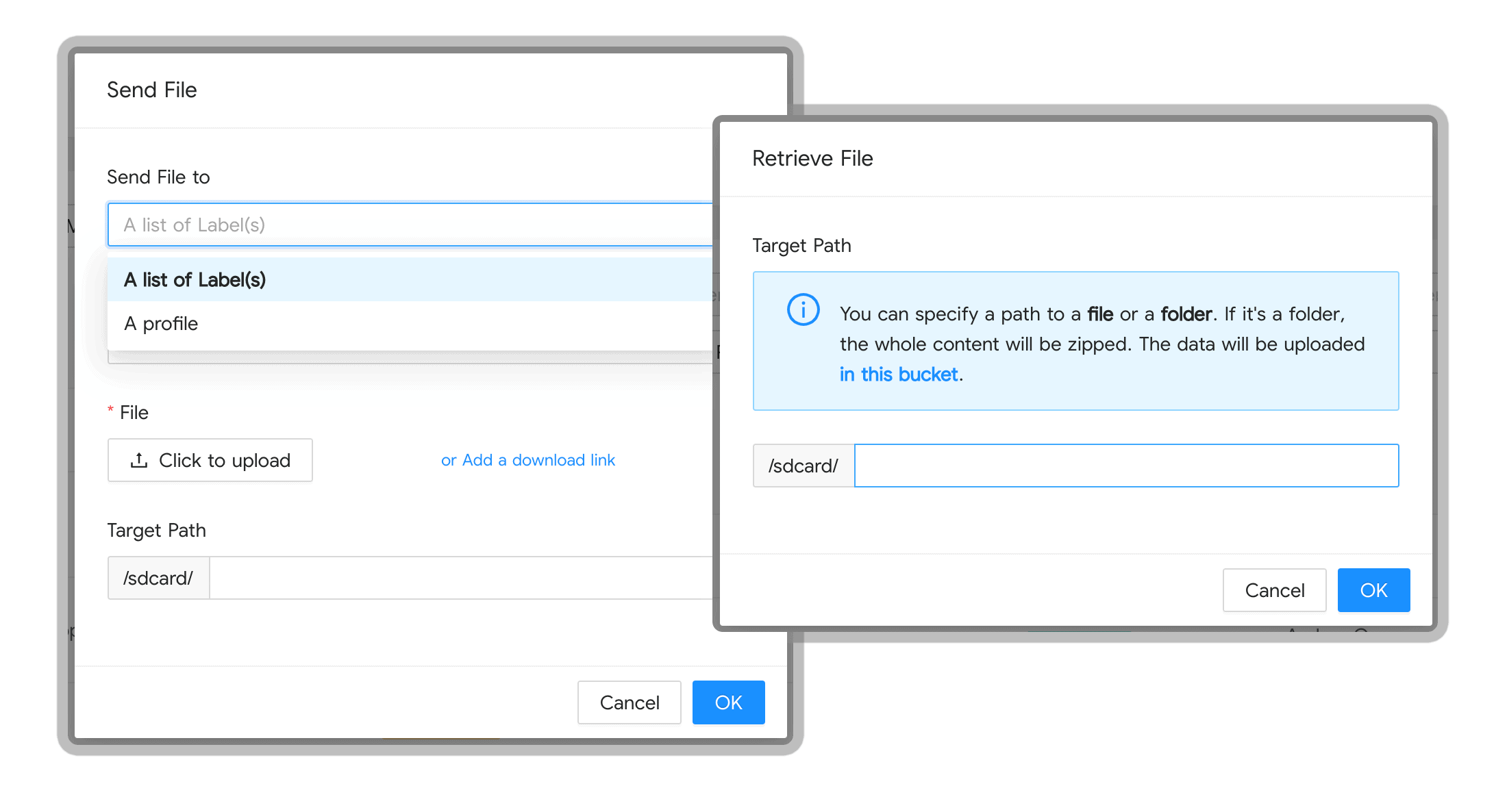1507x812 pixels.
Task: Click the Send File dialog title
Action: pos(151,90)
